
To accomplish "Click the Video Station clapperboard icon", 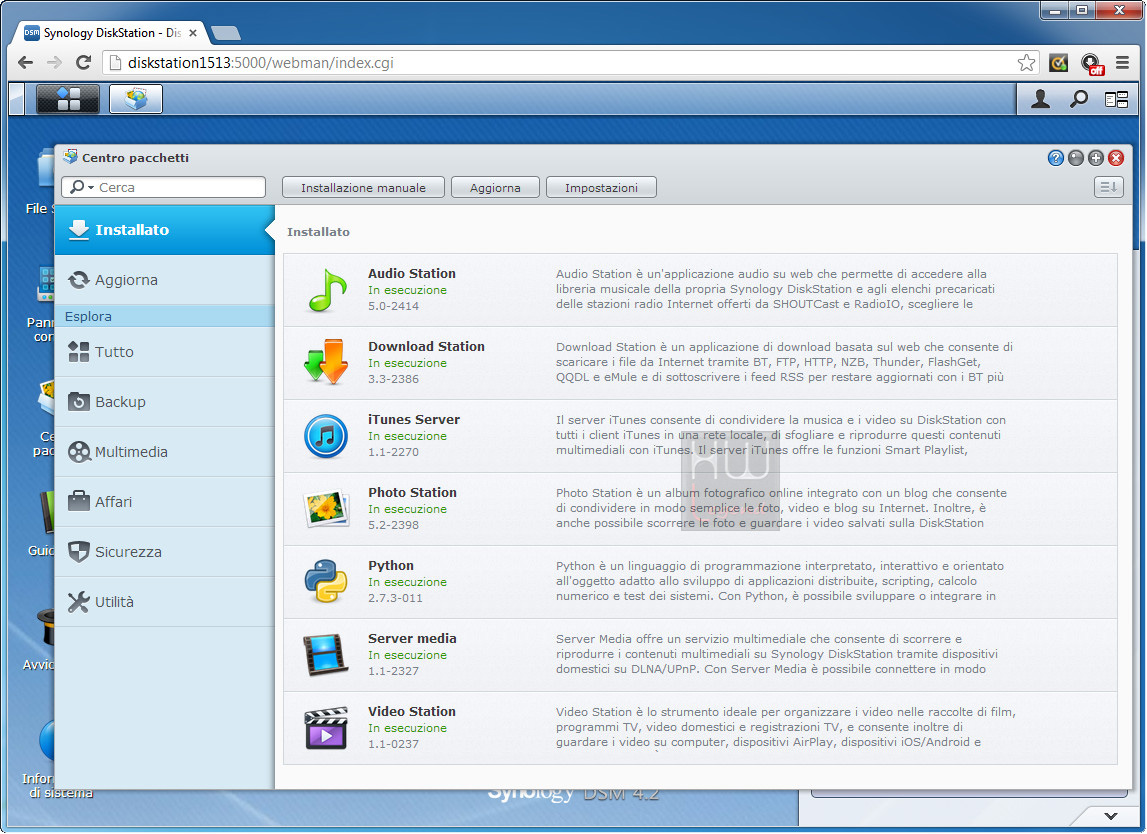I will (326, 728).
